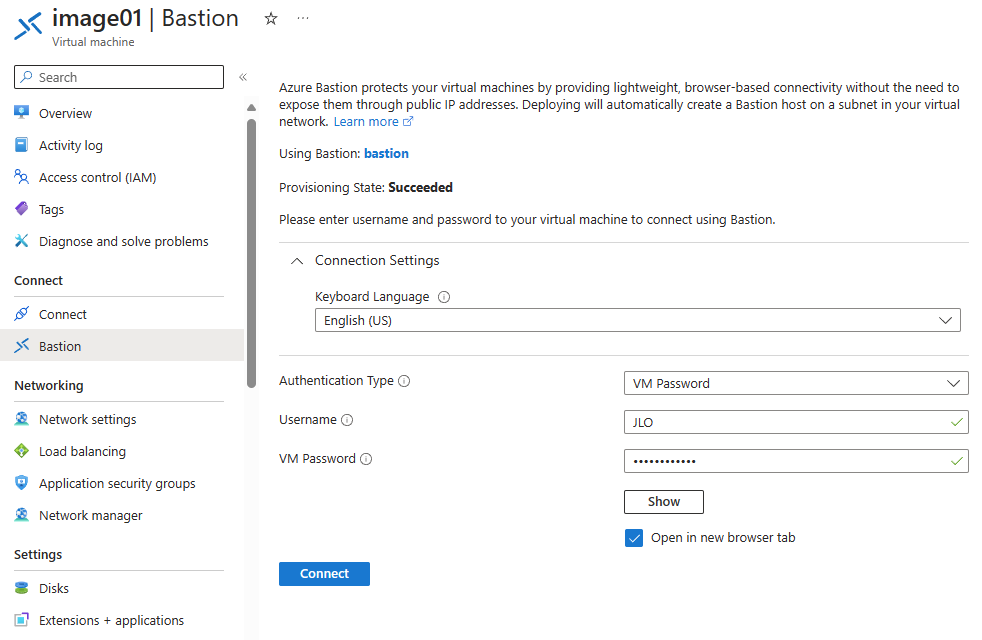The height and width of the screenshot is (640, 982).
Task: Click the Disks icon
Action: 21,587
